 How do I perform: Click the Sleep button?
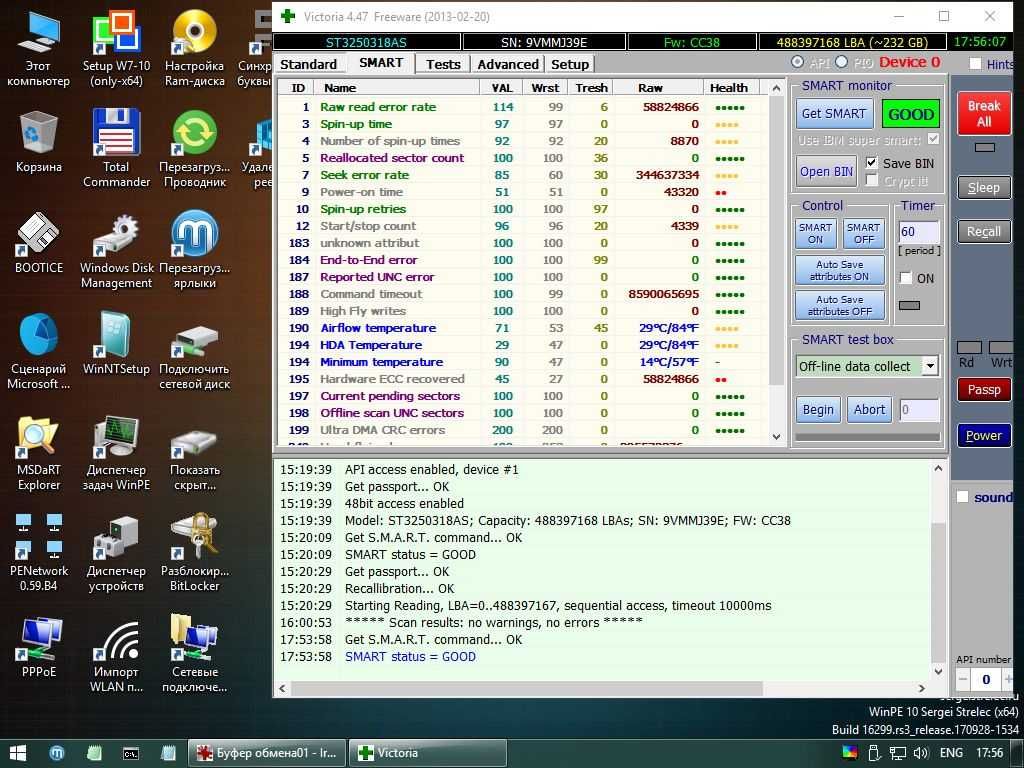pos(984,188)
